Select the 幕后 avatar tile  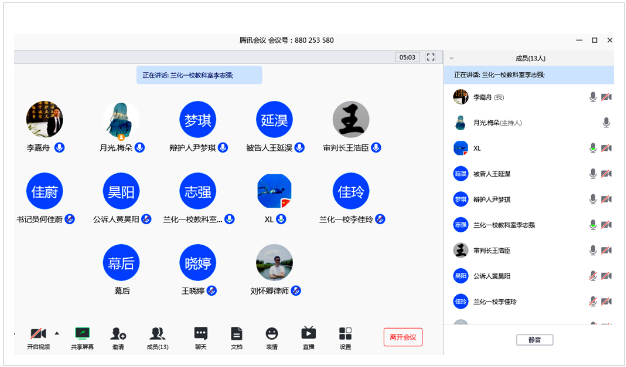pos(121,263)
